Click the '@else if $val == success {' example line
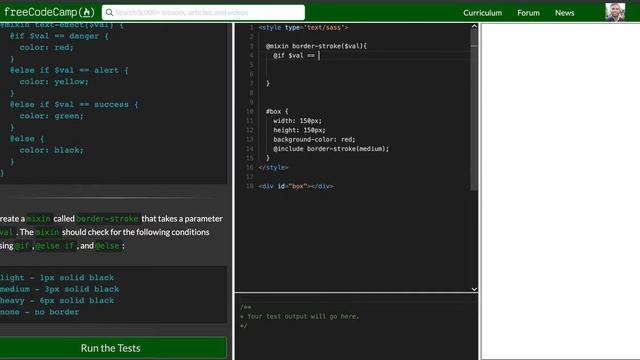The width and height of the screenshot is (640, 360). tap(74, 104)
